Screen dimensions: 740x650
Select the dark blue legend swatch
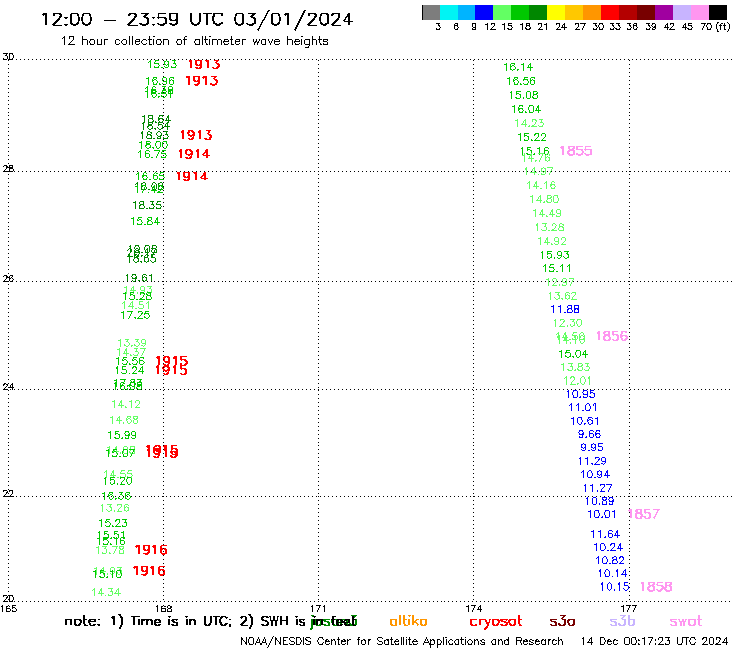pos(484,12)
